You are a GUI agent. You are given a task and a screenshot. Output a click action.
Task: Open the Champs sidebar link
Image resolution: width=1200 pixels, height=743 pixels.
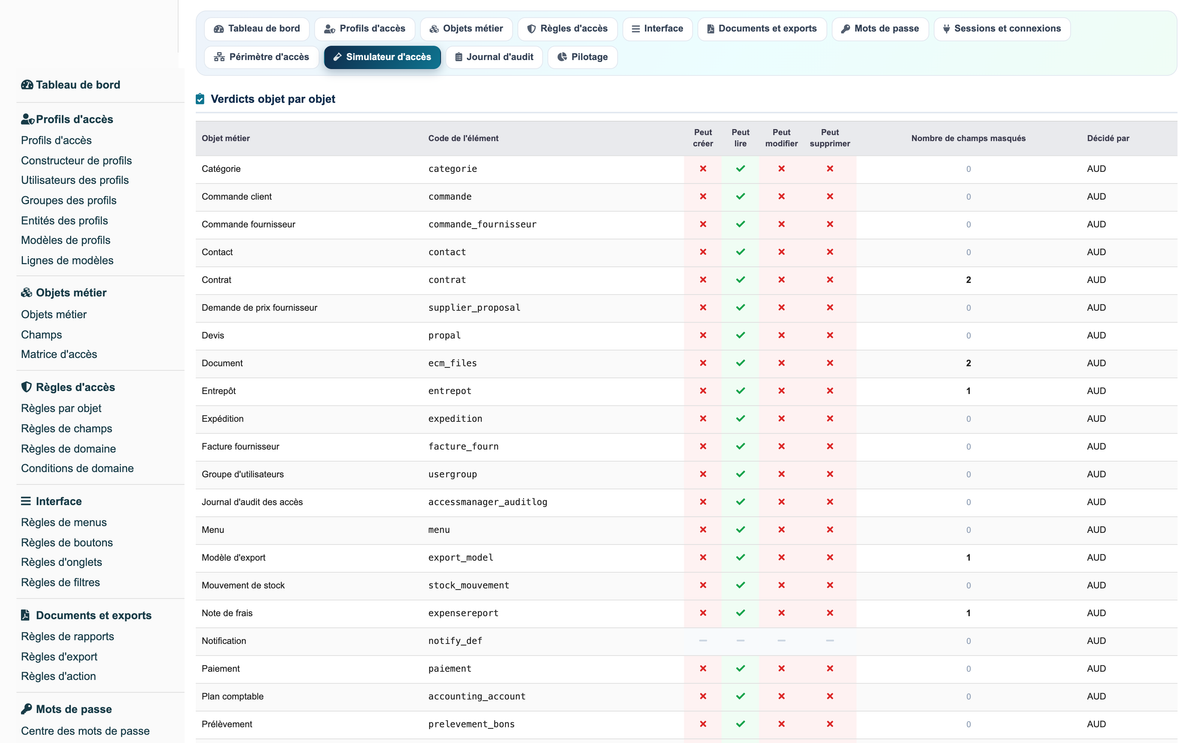click(x=41, y=335)
